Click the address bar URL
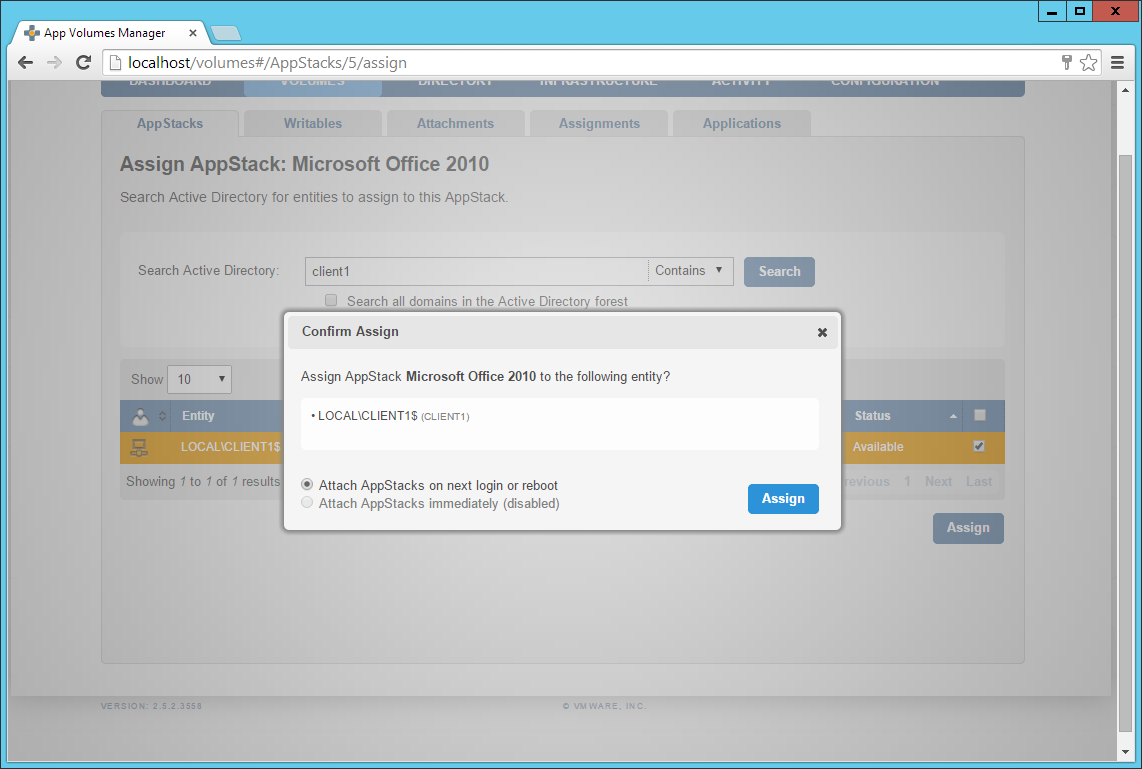1142x769 pixels. pos(267,63)
